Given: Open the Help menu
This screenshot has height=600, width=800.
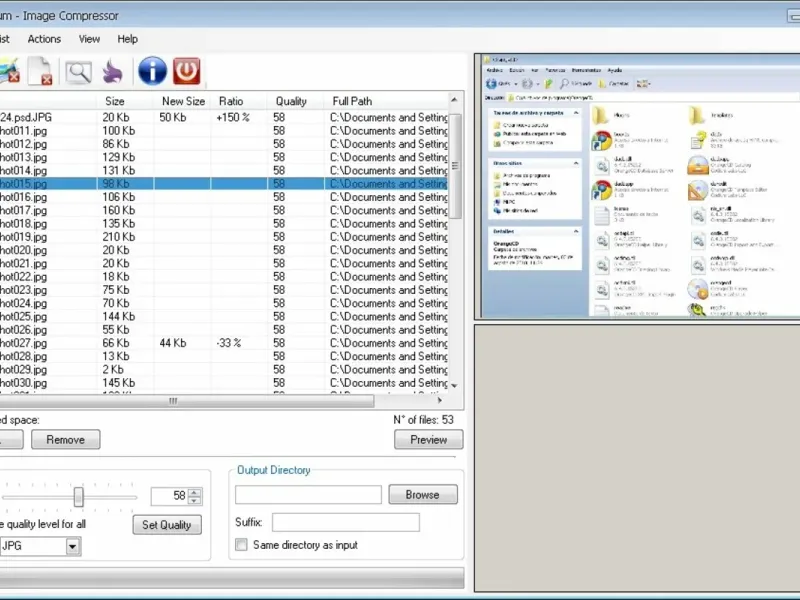Looking at the screenshot, I should [128, 39].
